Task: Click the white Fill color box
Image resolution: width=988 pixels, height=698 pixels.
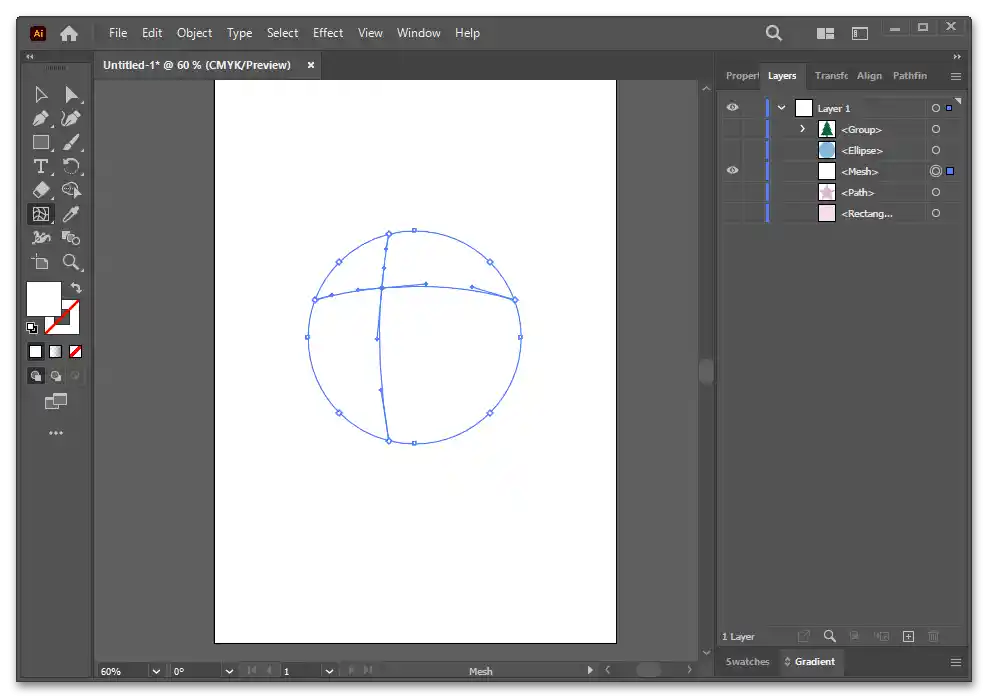Action: coord(43,298)
